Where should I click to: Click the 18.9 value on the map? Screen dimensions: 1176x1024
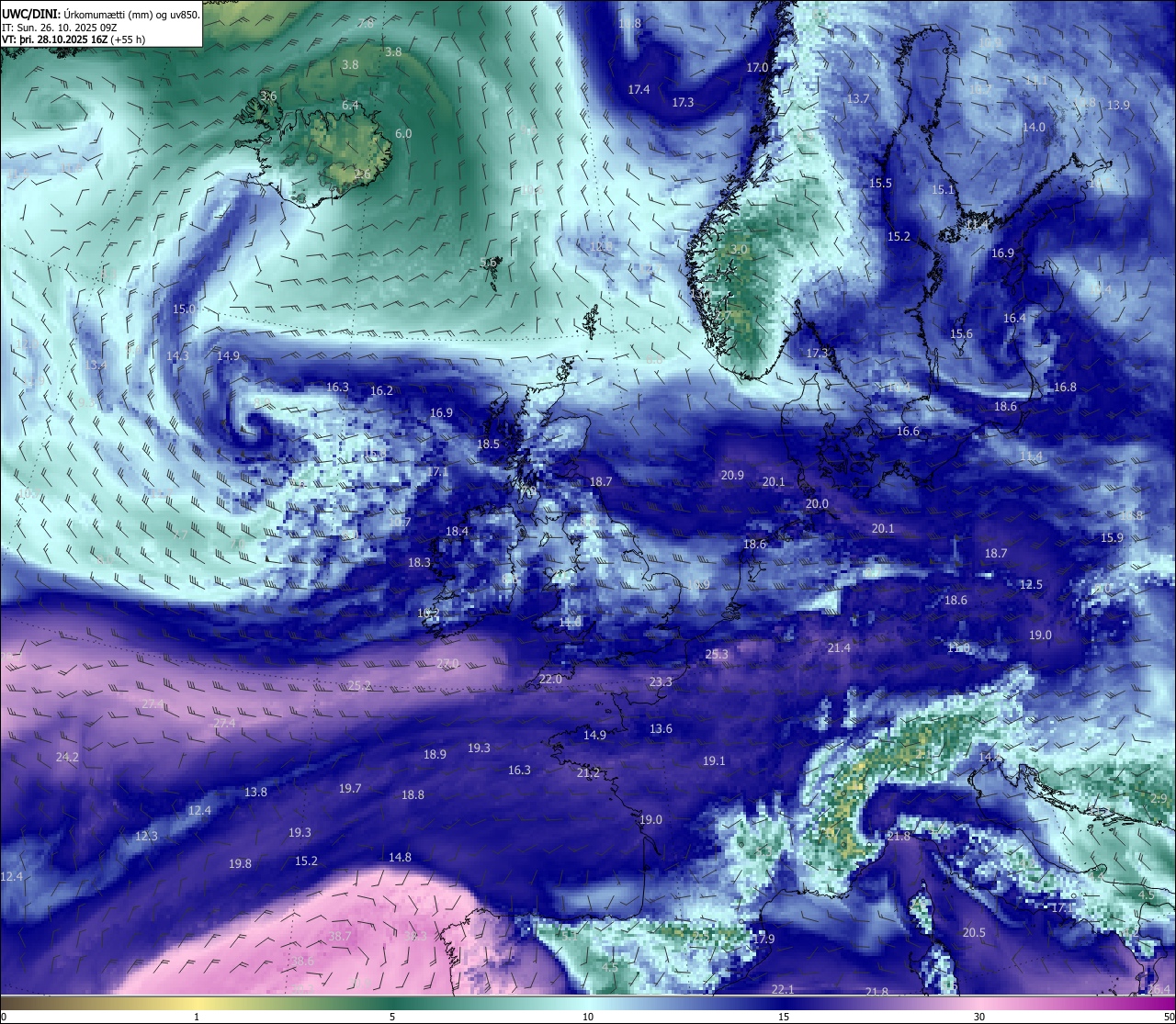click(x=435, y=754)
